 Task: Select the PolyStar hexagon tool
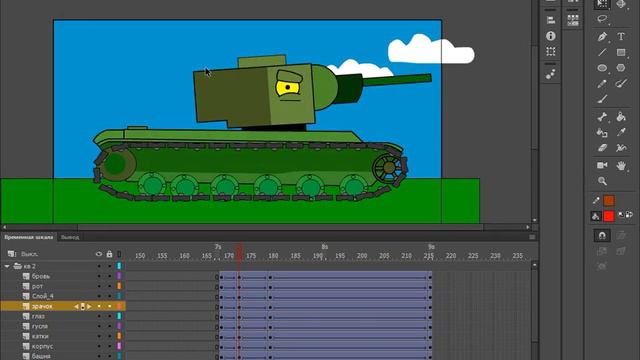(621, 68)
